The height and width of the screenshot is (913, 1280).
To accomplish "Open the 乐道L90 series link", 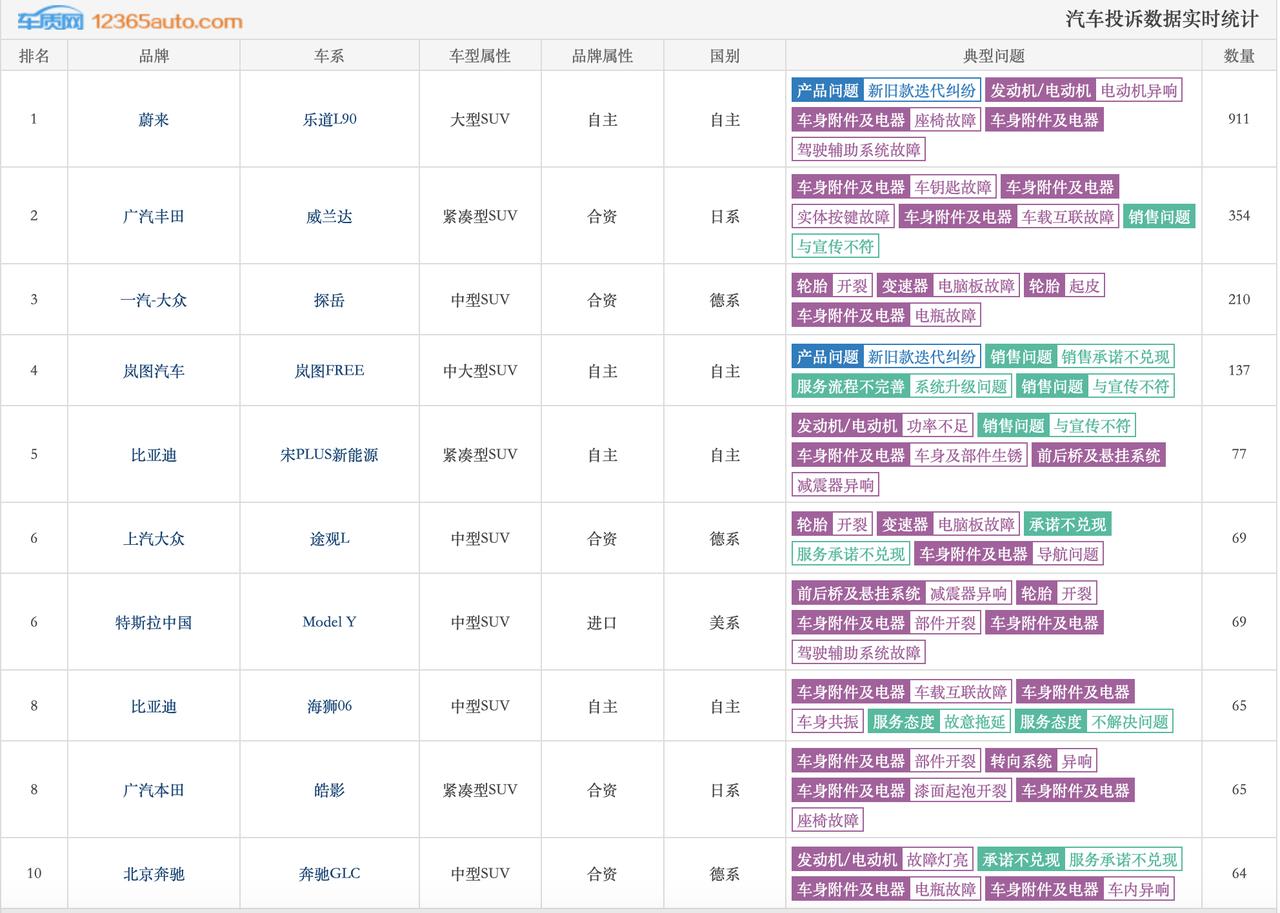I will (329, 119).
